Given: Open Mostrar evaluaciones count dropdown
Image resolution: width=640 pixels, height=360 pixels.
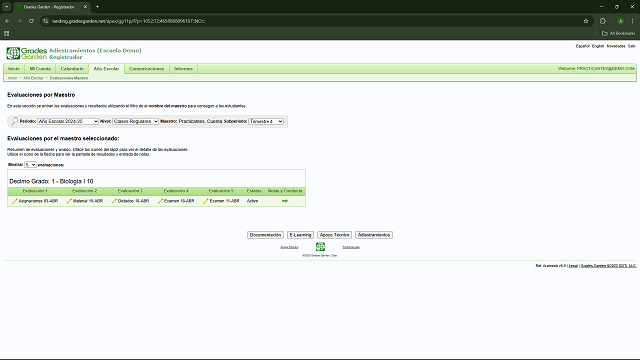Looking at the screenshot, I should tap(30, 165).
